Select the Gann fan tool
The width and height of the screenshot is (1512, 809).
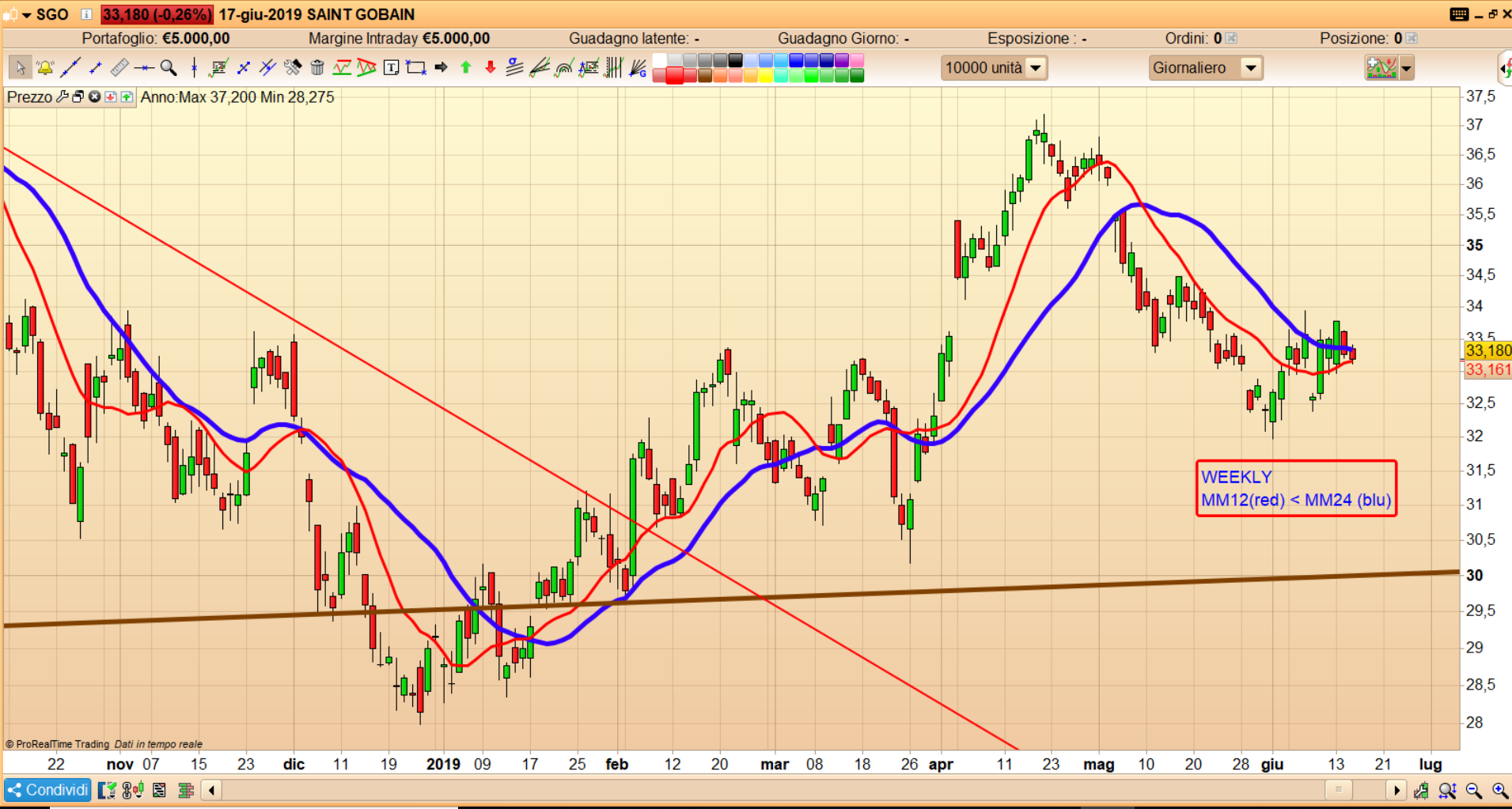click(638, 68)
